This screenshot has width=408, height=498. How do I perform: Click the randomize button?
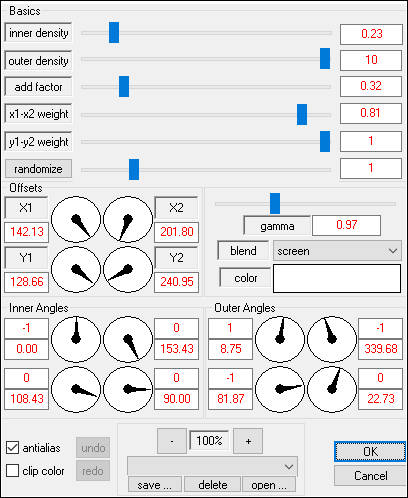pos(38,169)
